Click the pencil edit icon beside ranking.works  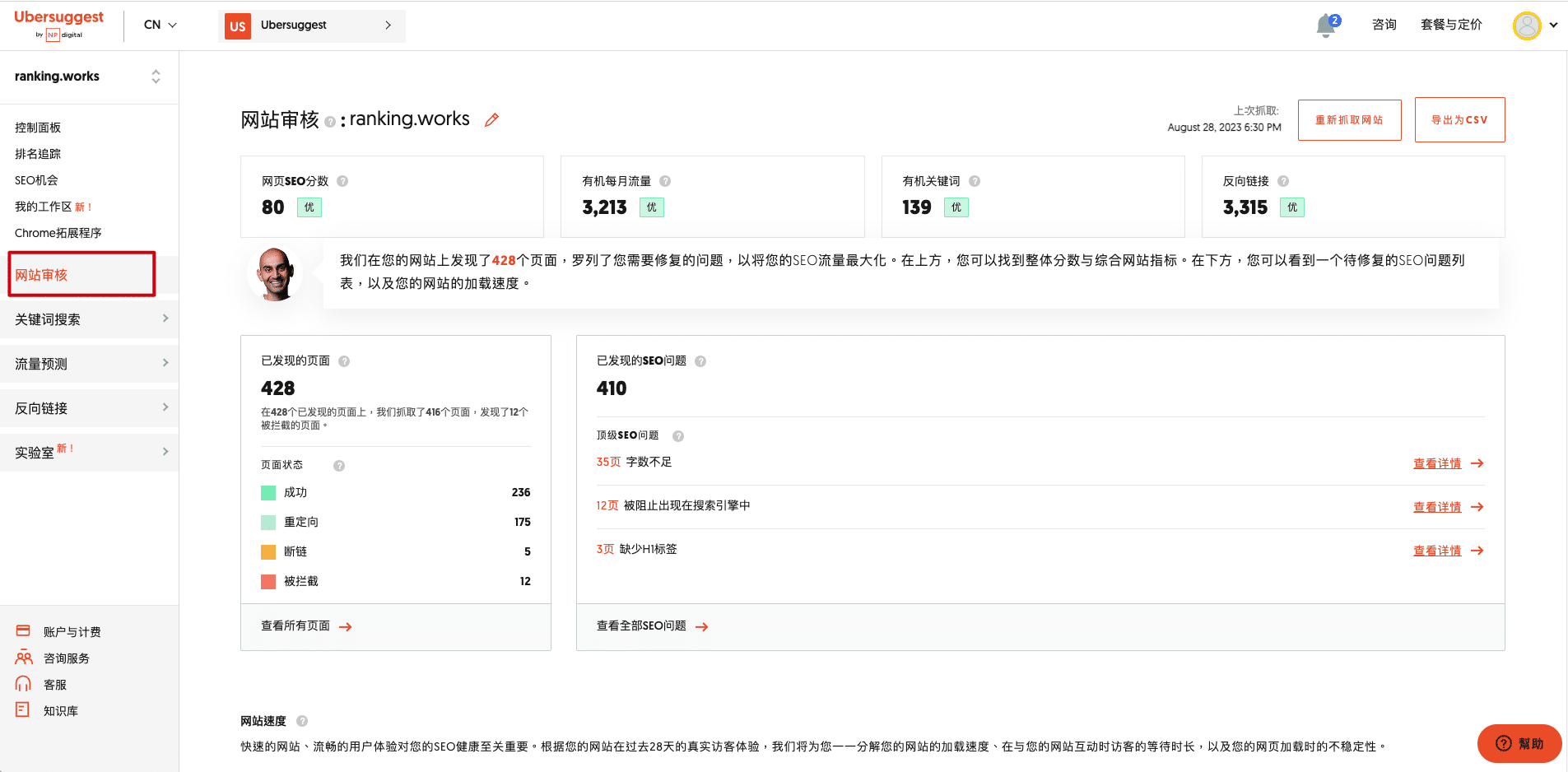491,120
